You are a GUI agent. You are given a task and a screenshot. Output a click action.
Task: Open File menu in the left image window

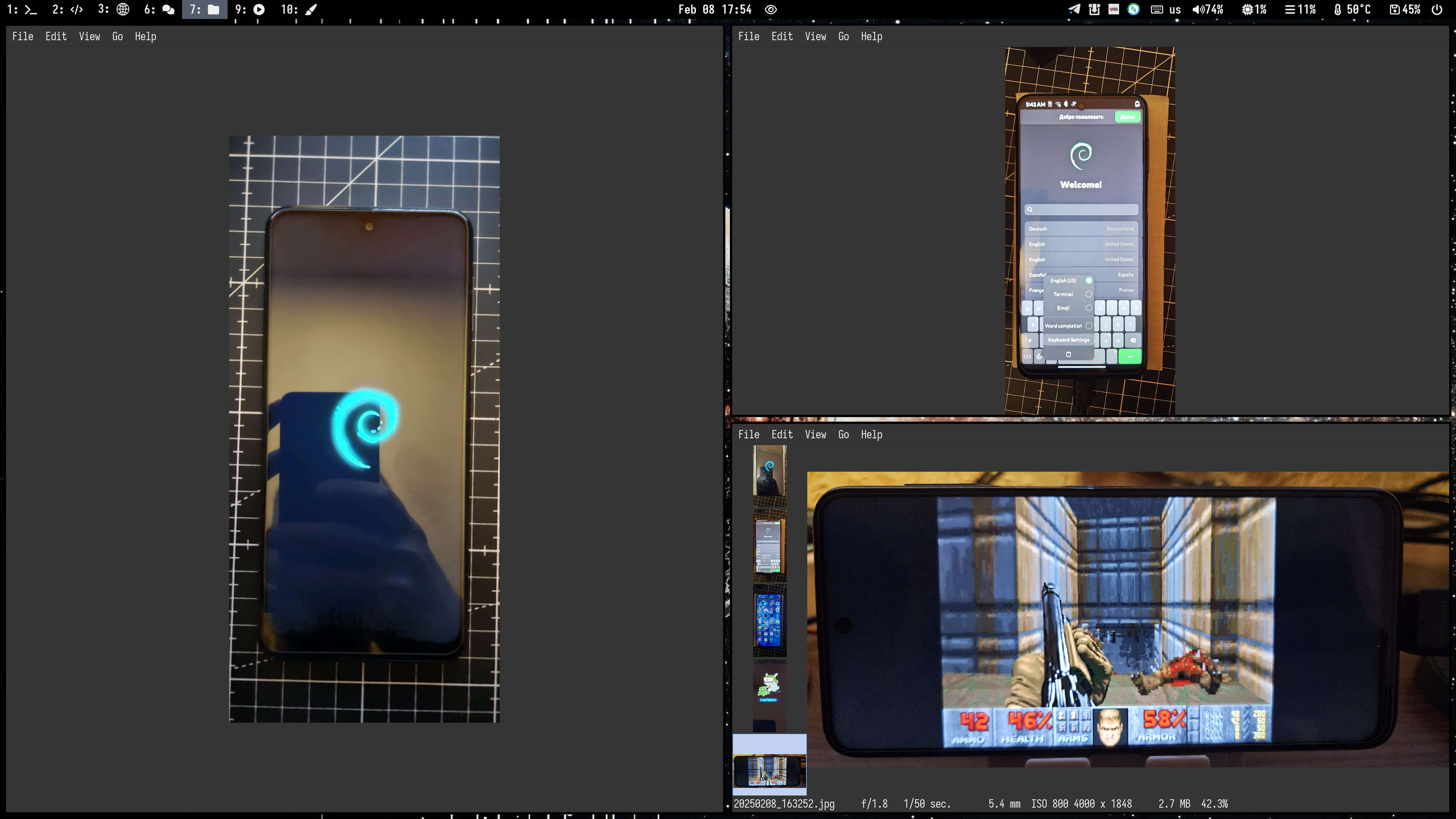pos(23,36)
